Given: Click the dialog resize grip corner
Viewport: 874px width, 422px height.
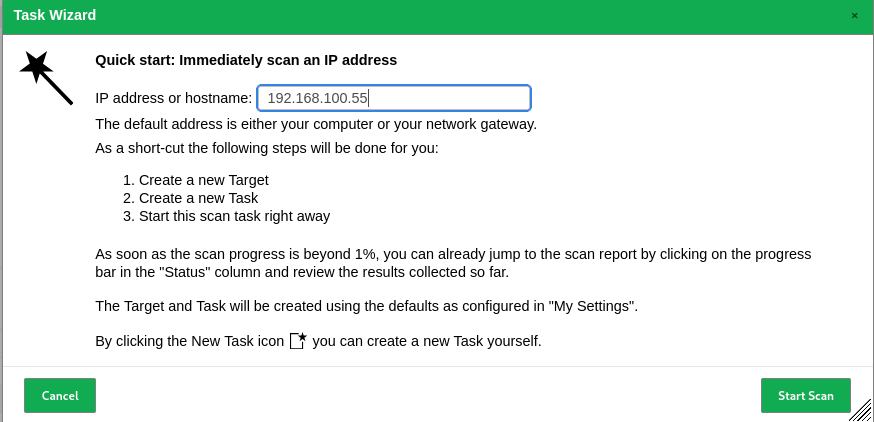Looking at the screenshot, I should coord(862,410).
